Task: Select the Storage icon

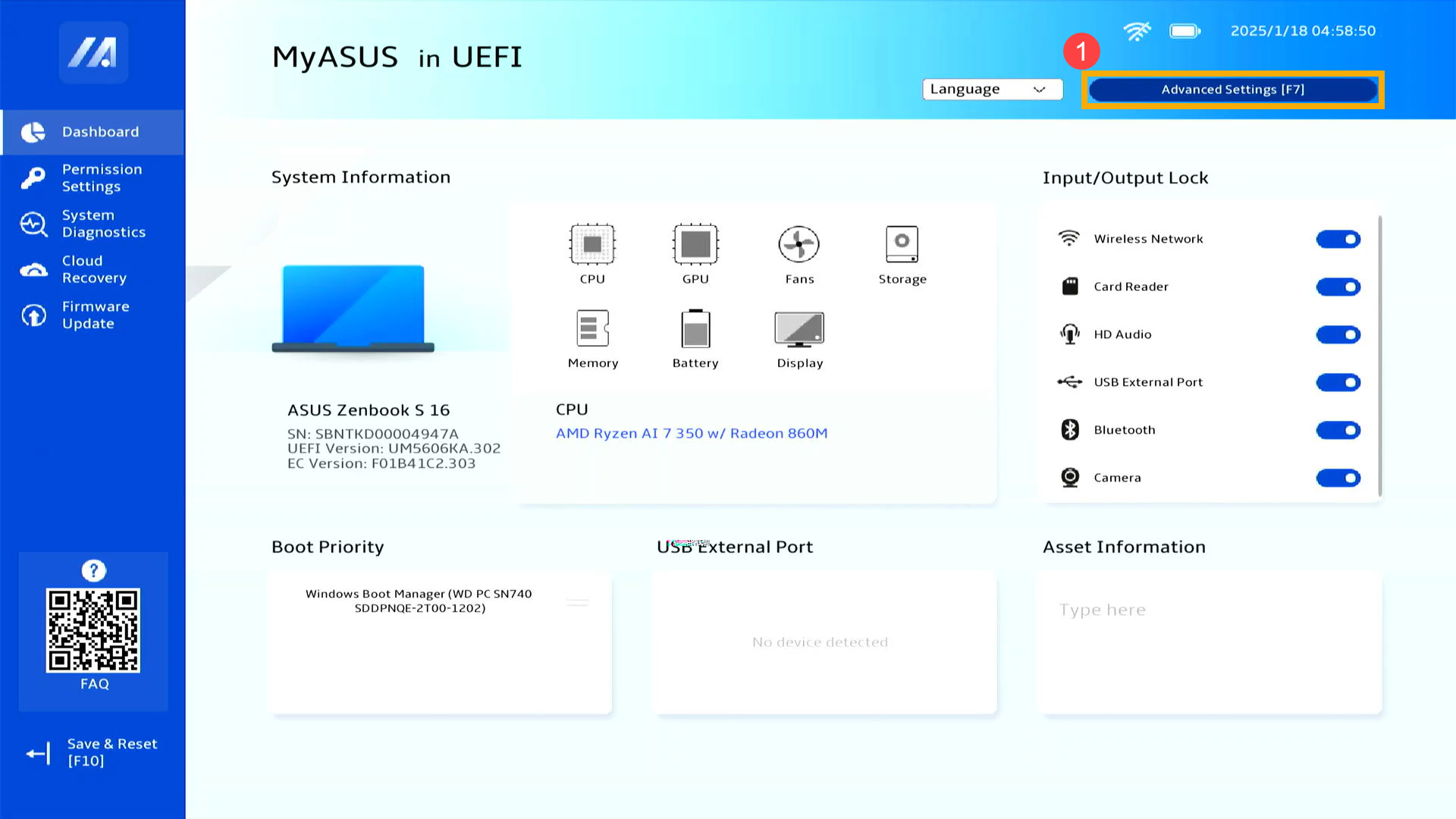Action: tap(902, 244)
